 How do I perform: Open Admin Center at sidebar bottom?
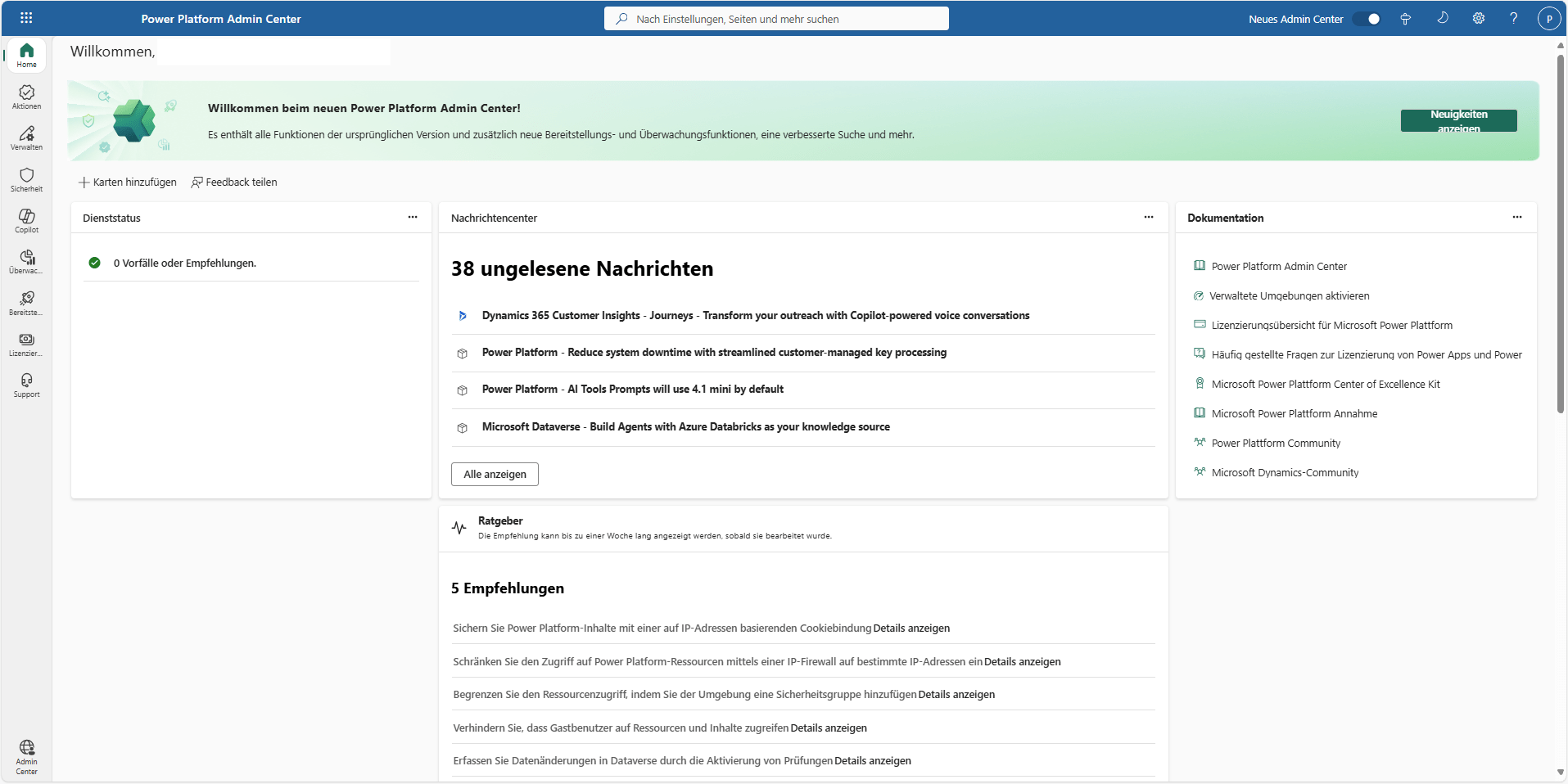26,756
